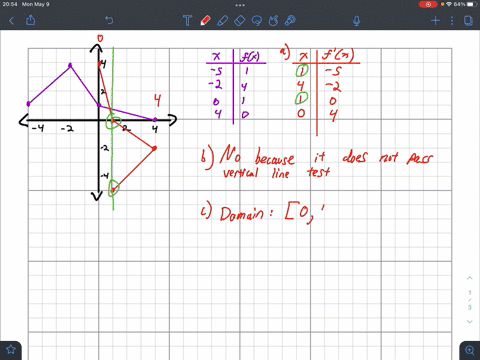Undo the last stroke

(109, 20)
